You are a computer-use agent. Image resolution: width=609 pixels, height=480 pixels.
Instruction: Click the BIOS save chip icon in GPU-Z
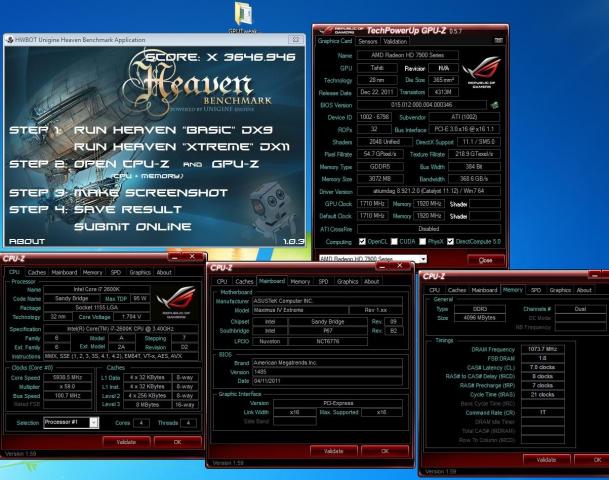pos(494,105)
